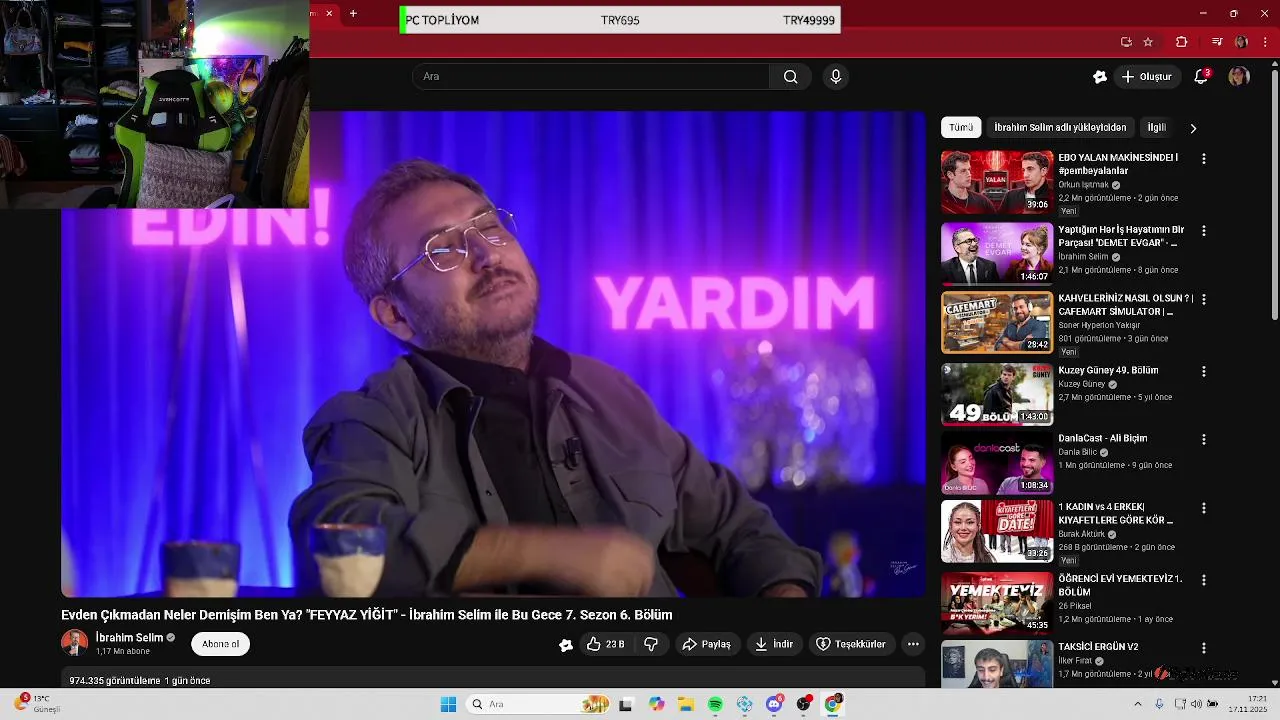This screenshot has height=720, width=1280.
Task: Select the İlgili filter chip
Action: point(1157,128)
